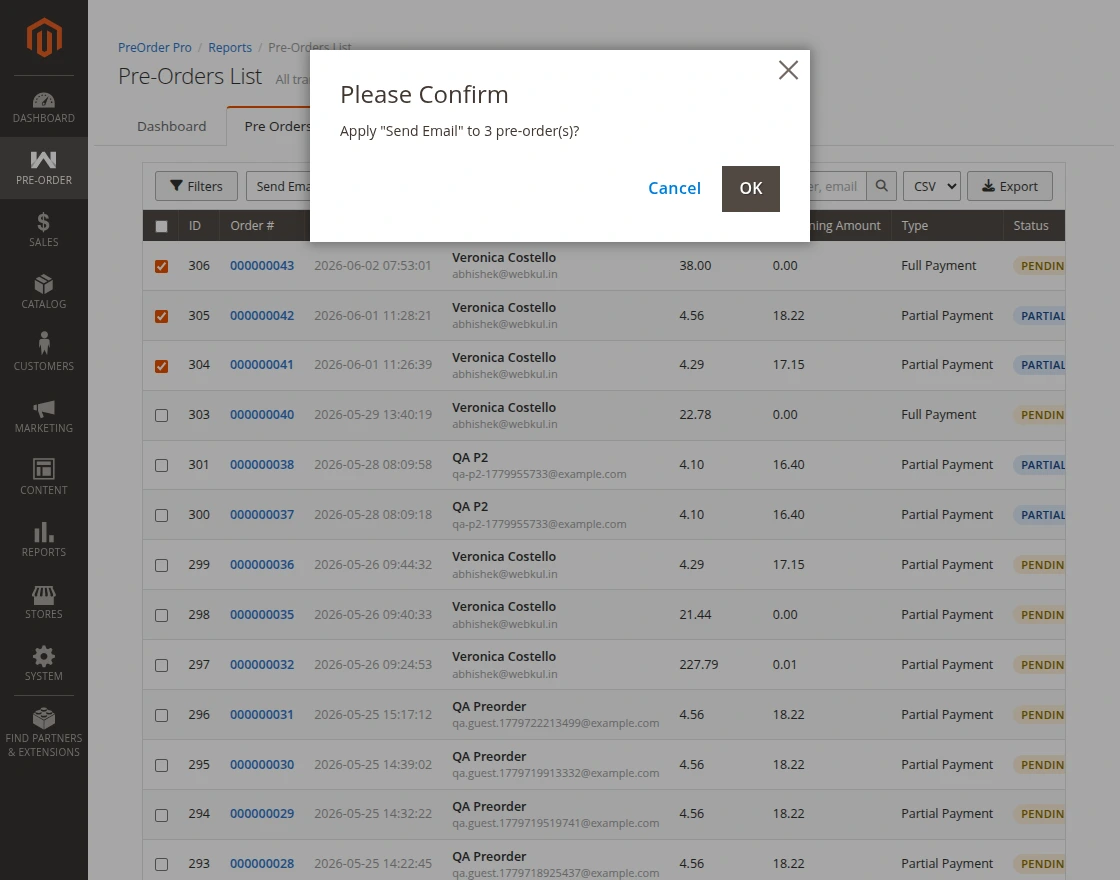This screenshot has width=1120, height=880.
Task: Click the search magnifier icon
Action: pos(881,186)
